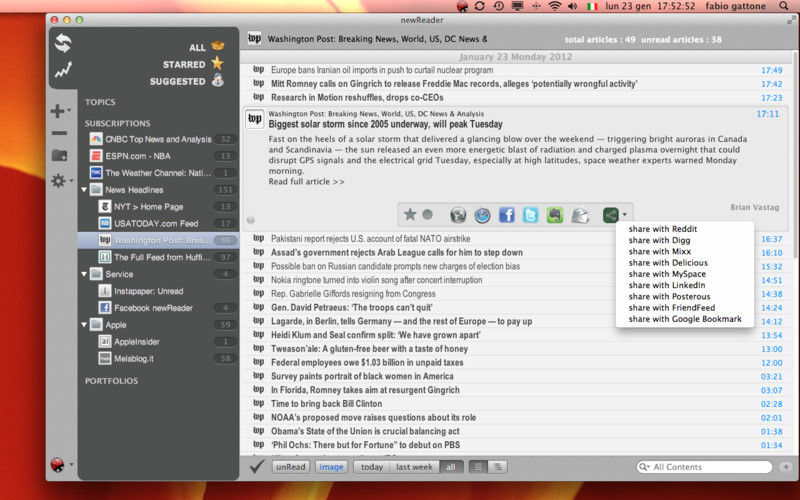Viewport: 800px width, 500px height.
Task: Toggle the unRead filter button
Action: pos(291,467)
